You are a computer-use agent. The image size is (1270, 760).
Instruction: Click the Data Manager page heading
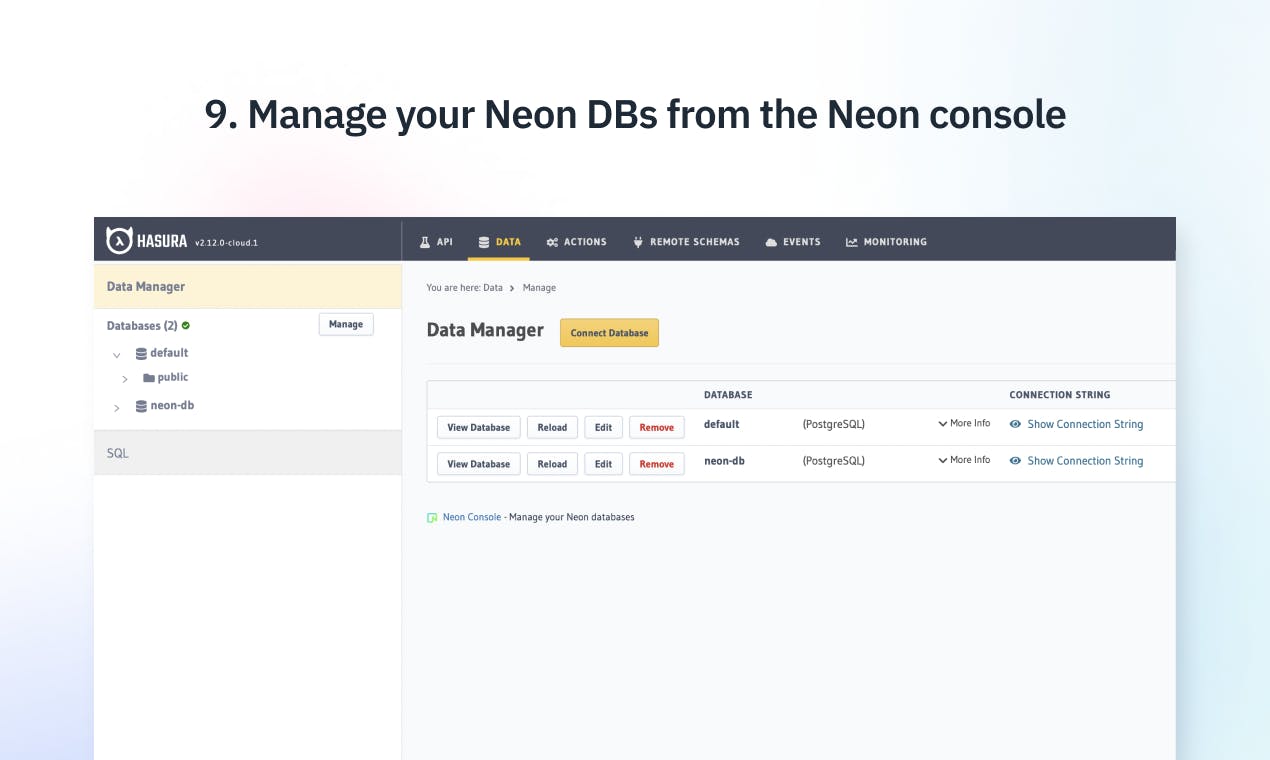pos(485,330)
